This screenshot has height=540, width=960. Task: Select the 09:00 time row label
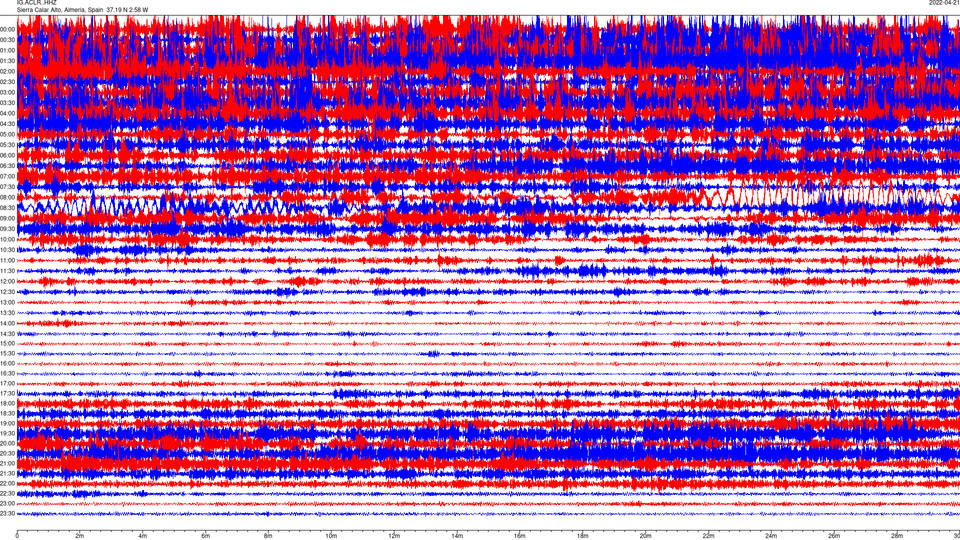click(7, 218)
